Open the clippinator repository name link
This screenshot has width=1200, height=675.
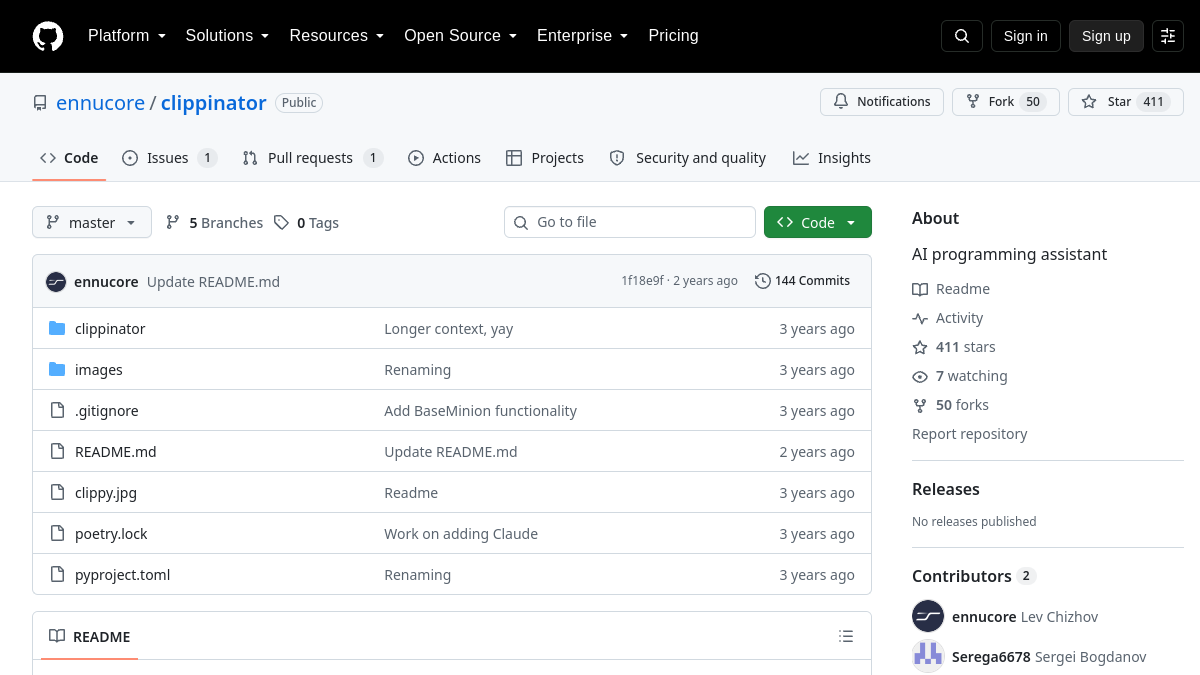(x=213, y=103)
